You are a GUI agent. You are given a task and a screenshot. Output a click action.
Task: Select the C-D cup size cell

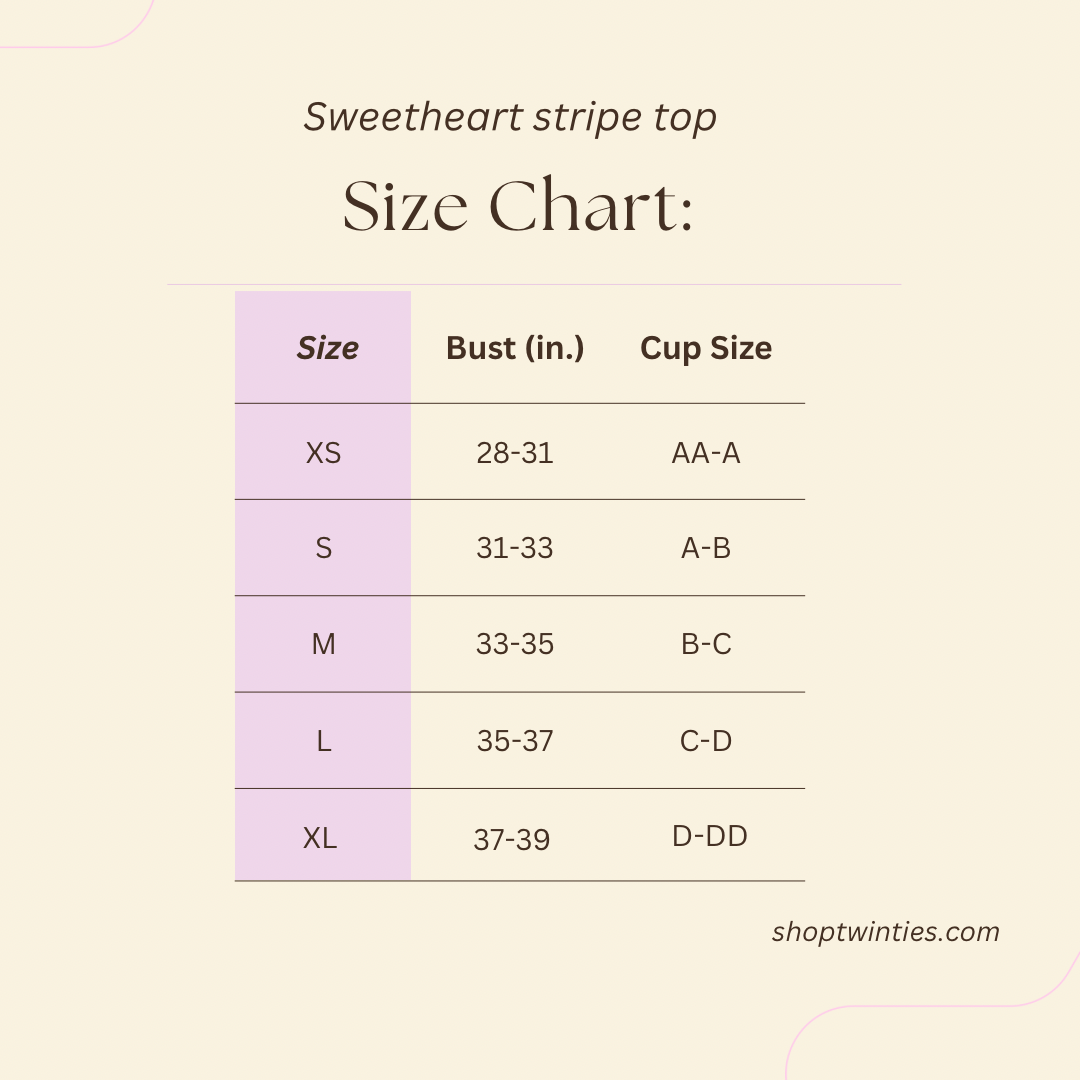pos(706,741)
